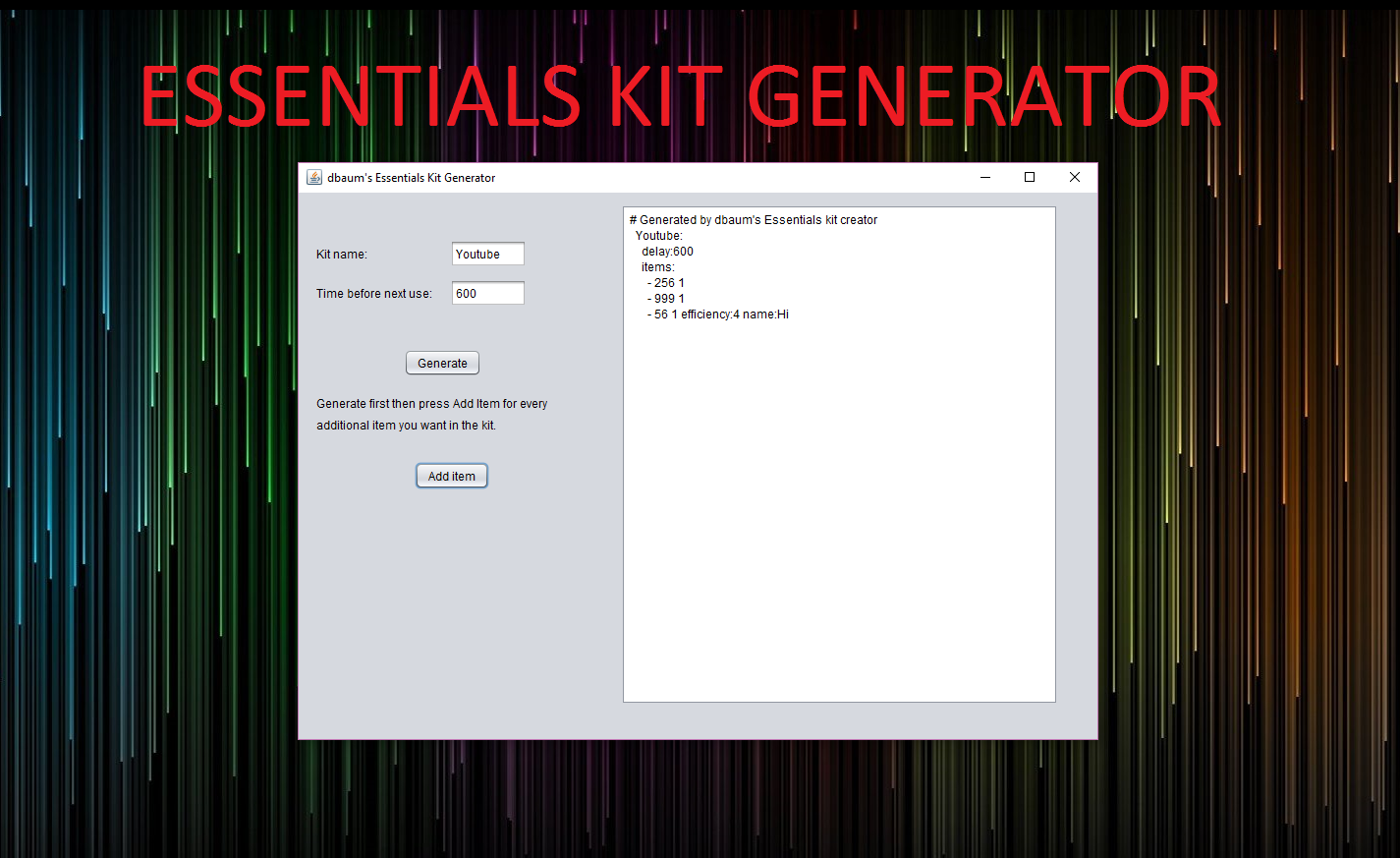Image resolution: width=1400 pixels, height=858 pixels.
Task: Minimize the Essentials Kit Generator window
Action: [x=984, y=177]
